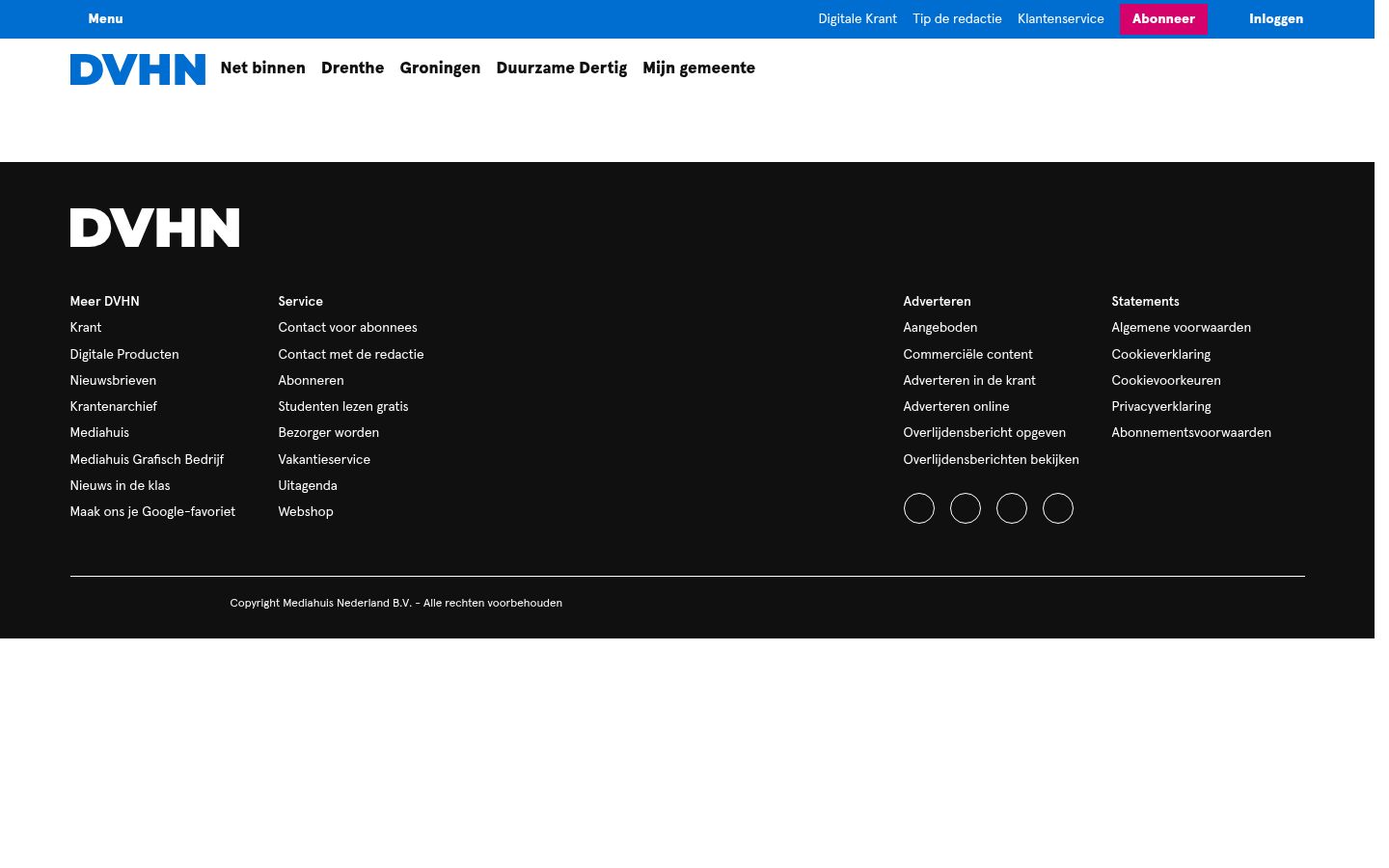Image resolution: width=1389 pixels, height=868 pixels.
Task: Open the Drenthe news section
Action: point(353,68)
